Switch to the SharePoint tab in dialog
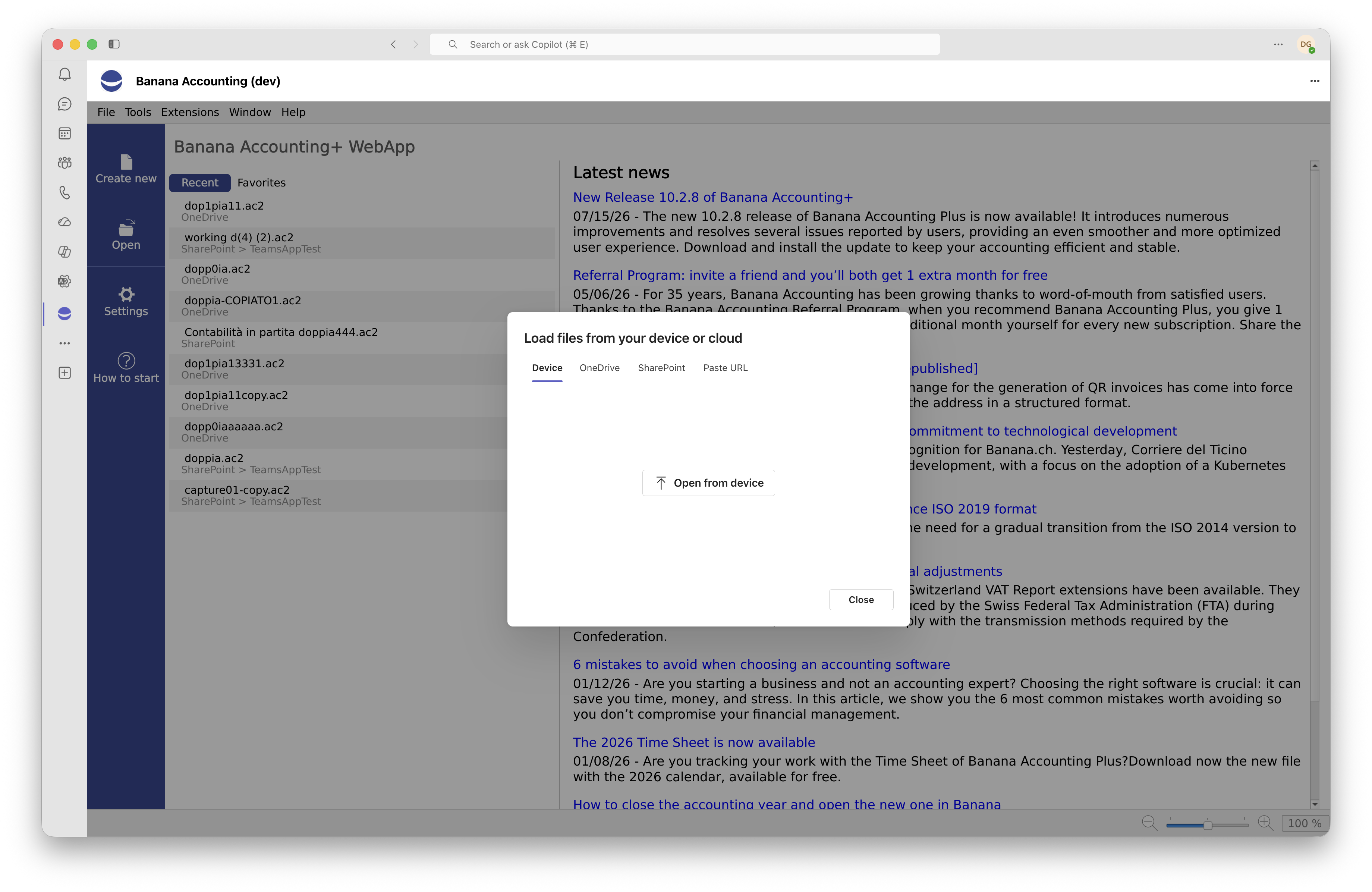The image size is (1372, 892). pyautogui.click(x=661, y=368)
